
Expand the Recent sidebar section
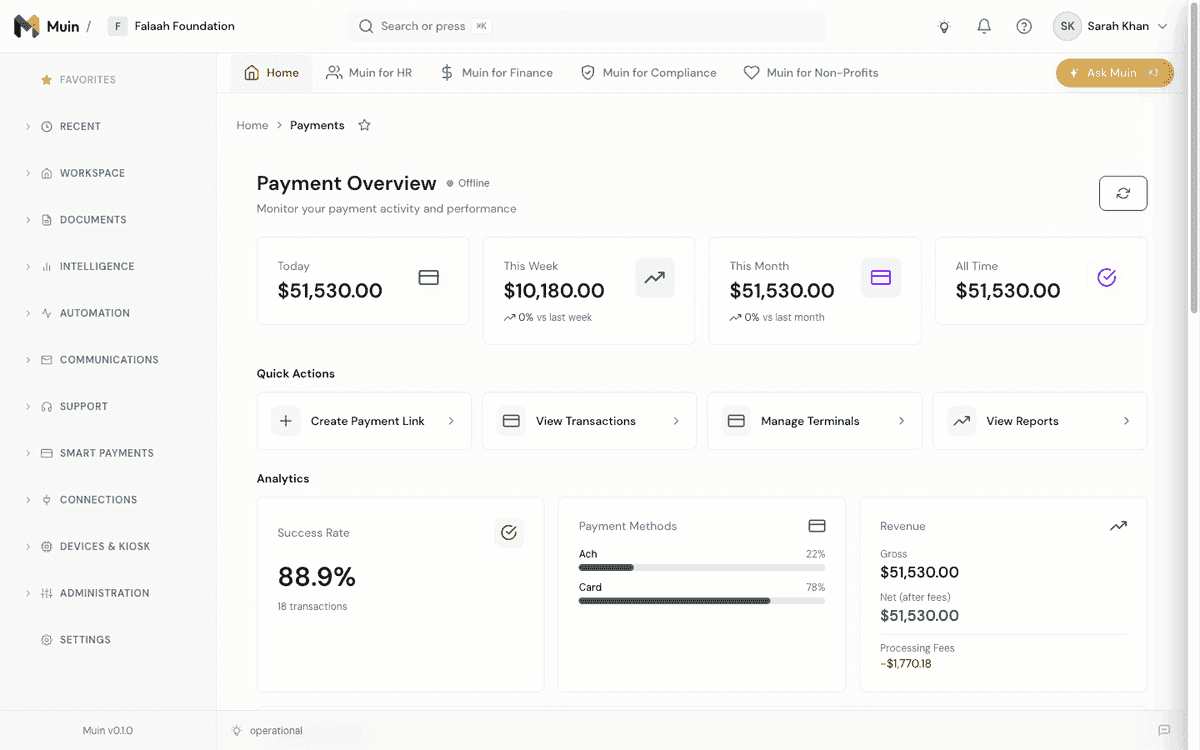coord(28,127)
